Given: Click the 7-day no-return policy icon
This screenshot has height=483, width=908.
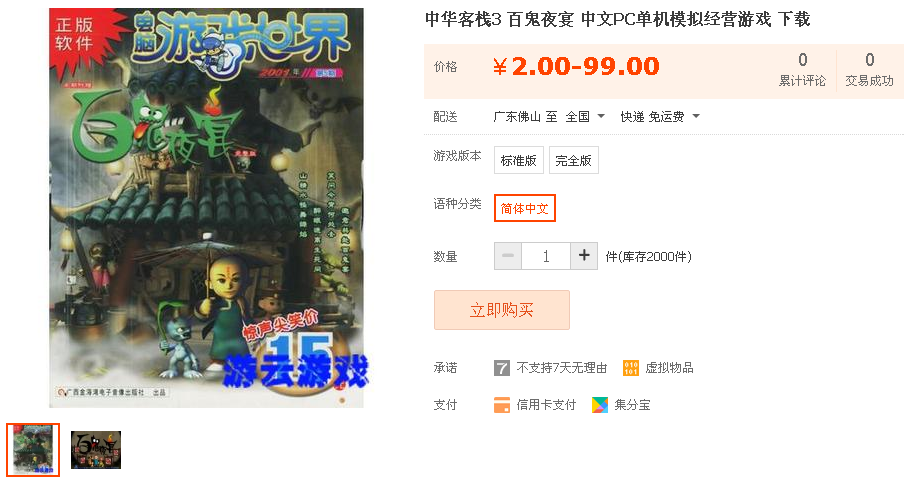Looking at the screenshot, I should tap(501, 368).
